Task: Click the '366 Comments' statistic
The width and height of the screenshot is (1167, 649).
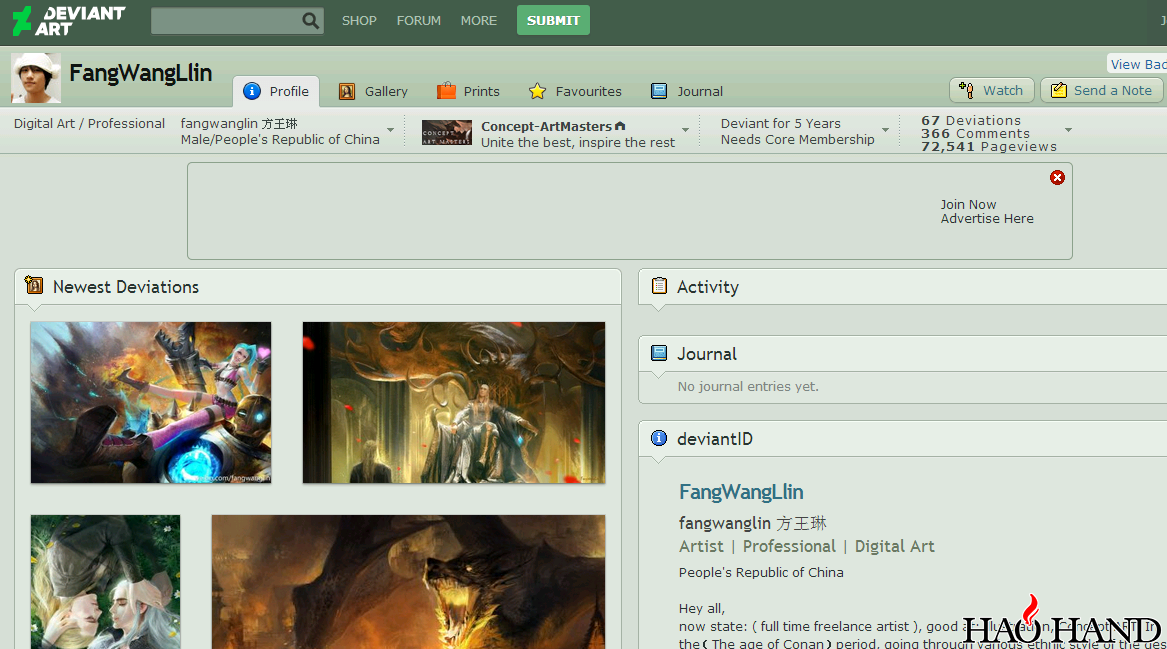Action: click(x=975, y=134)
